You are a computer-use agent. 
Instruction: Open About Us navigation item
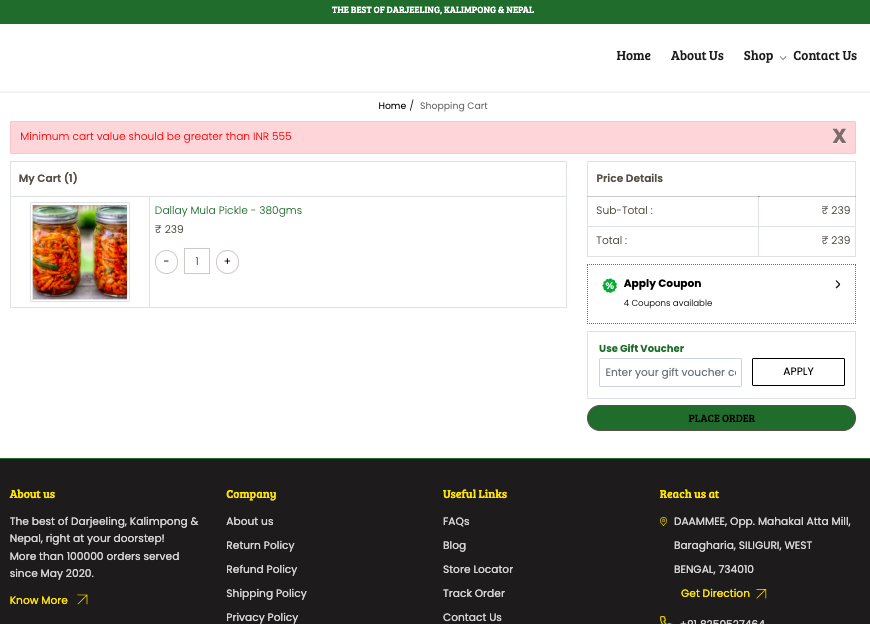click(x=697, y=56)
